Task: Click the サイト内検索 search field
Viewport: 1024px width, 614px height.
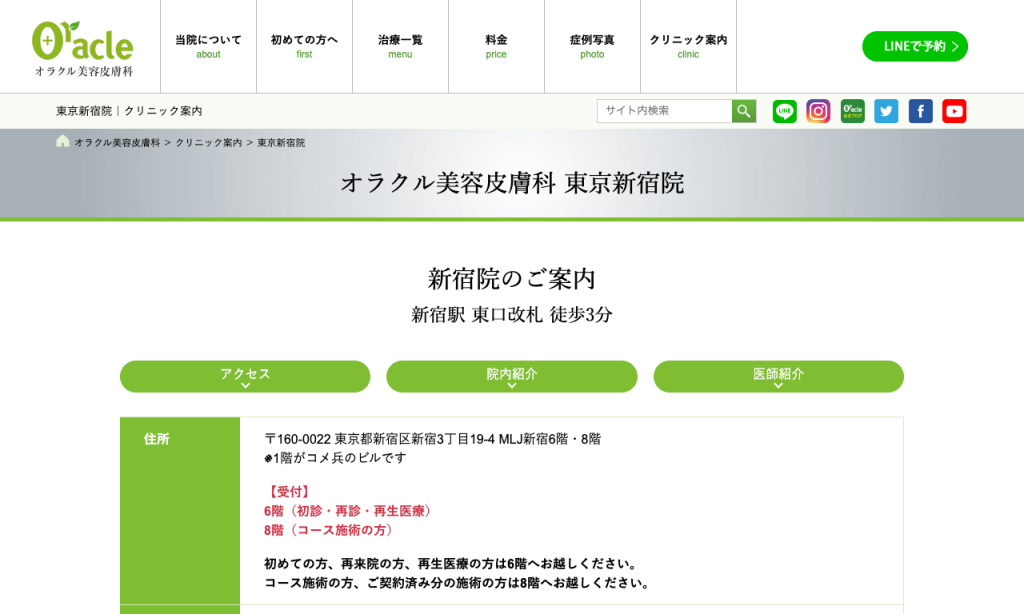Action: pos(664,111)
